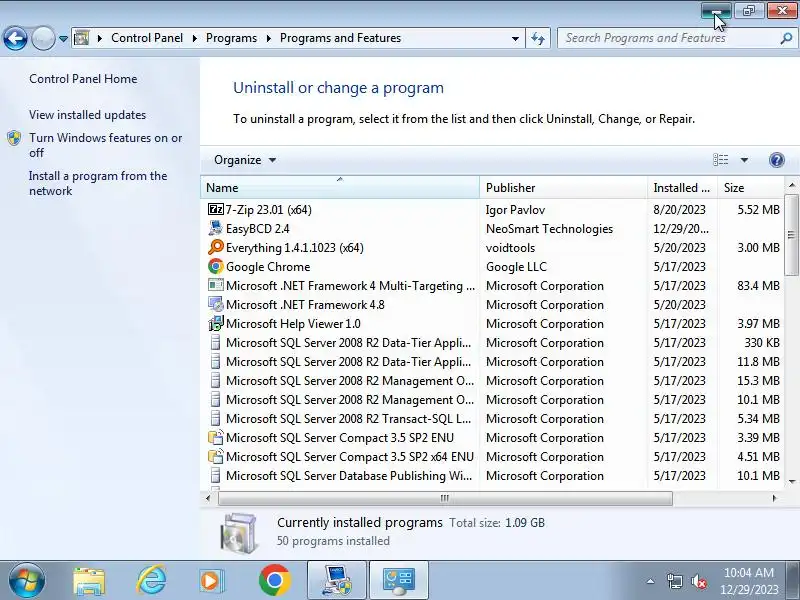Expand the more view options arrow
The image size is (800, 600).
tap(744, 160)
